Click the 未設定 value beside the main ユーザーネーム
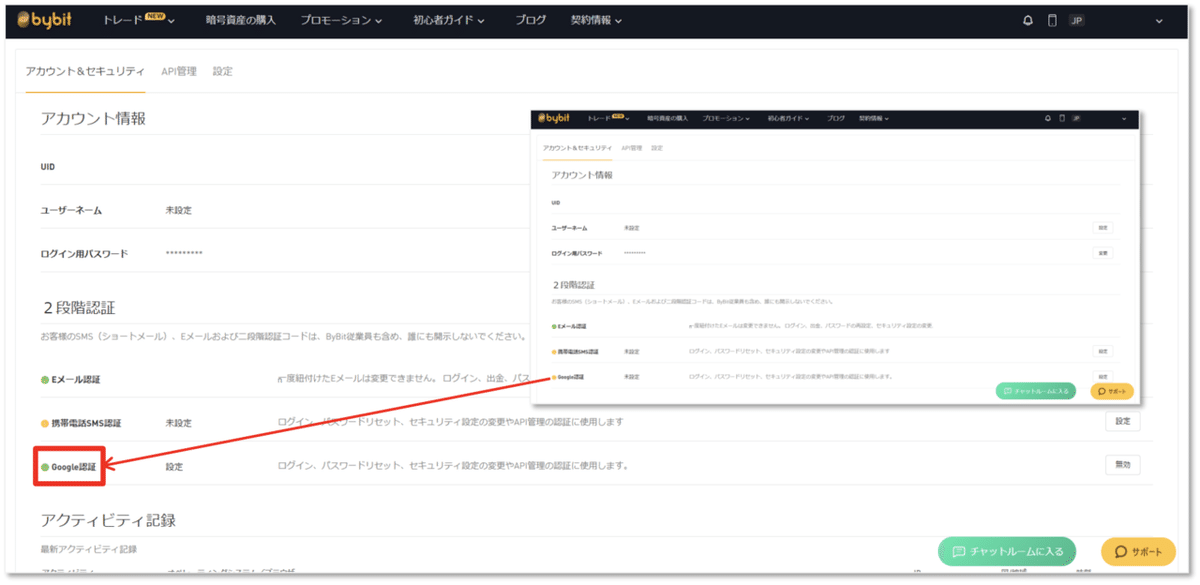The width and height of the screenshot is (1200, 585). click(178, 211)
